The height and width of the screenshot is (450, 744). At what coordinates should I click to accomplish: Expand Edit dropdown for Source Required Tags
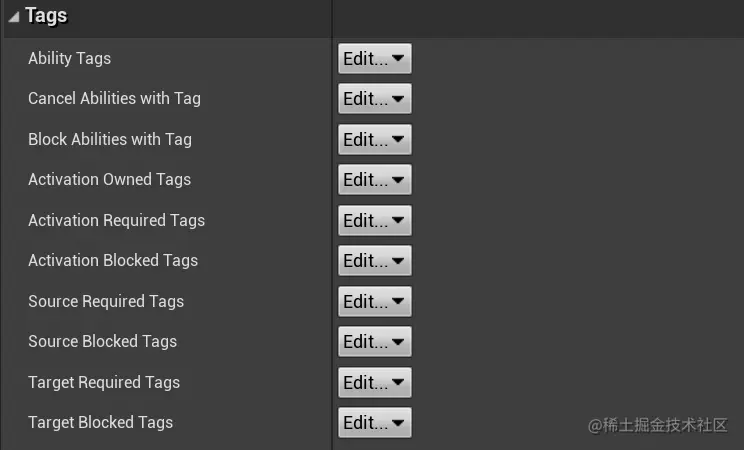374,302
